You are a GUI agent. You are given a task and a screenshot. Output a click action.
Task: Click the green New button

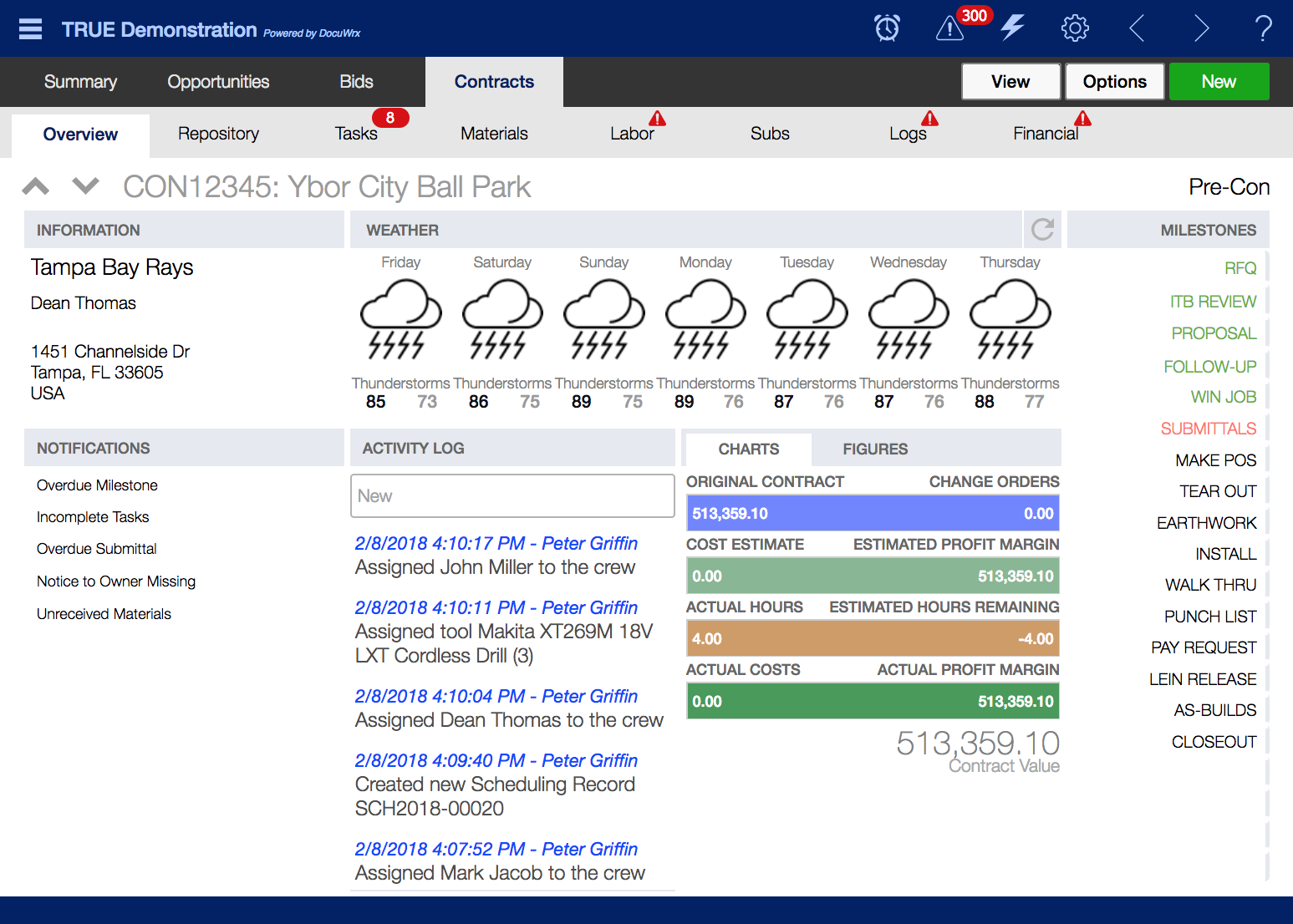click(1219, 81)
